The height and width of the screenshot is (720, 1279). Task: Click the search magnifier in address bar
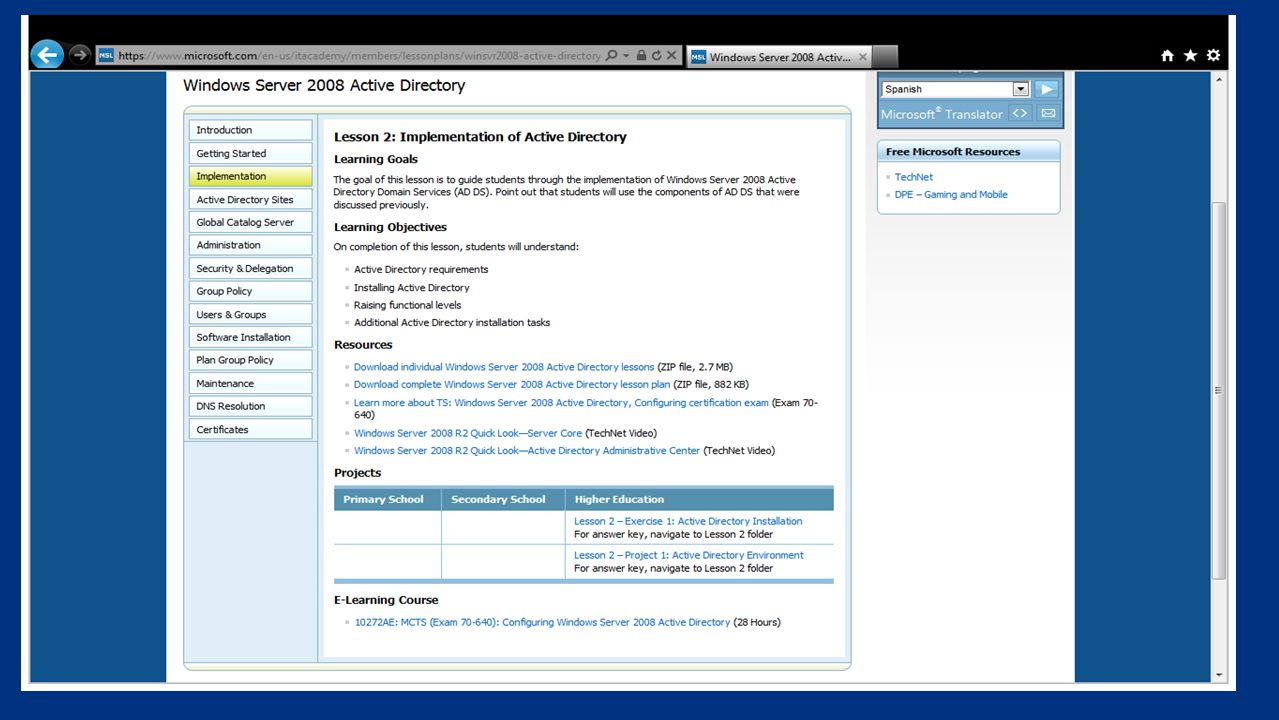tap(611, 56)
